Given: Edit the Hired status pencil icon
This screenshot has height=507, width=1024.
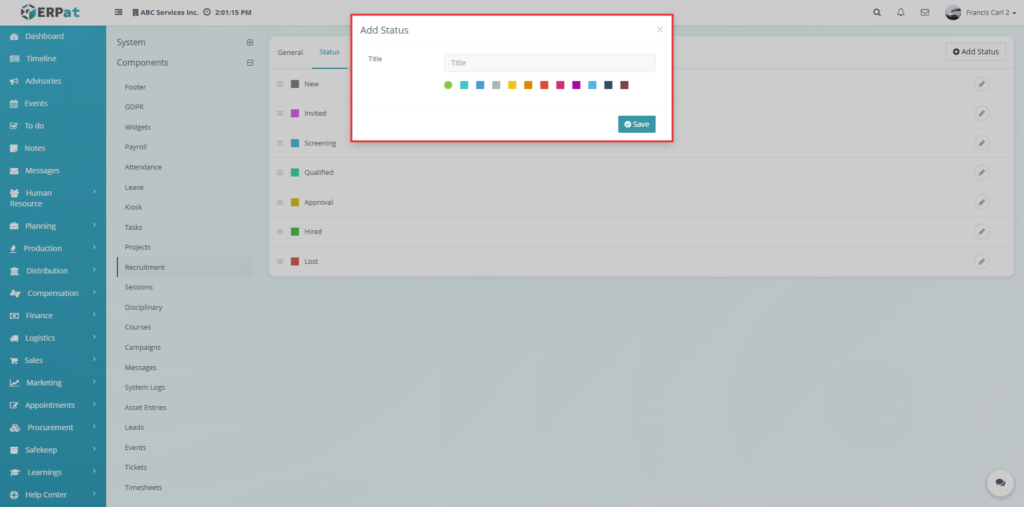Looking at the screenshot, I should point(981,231).
